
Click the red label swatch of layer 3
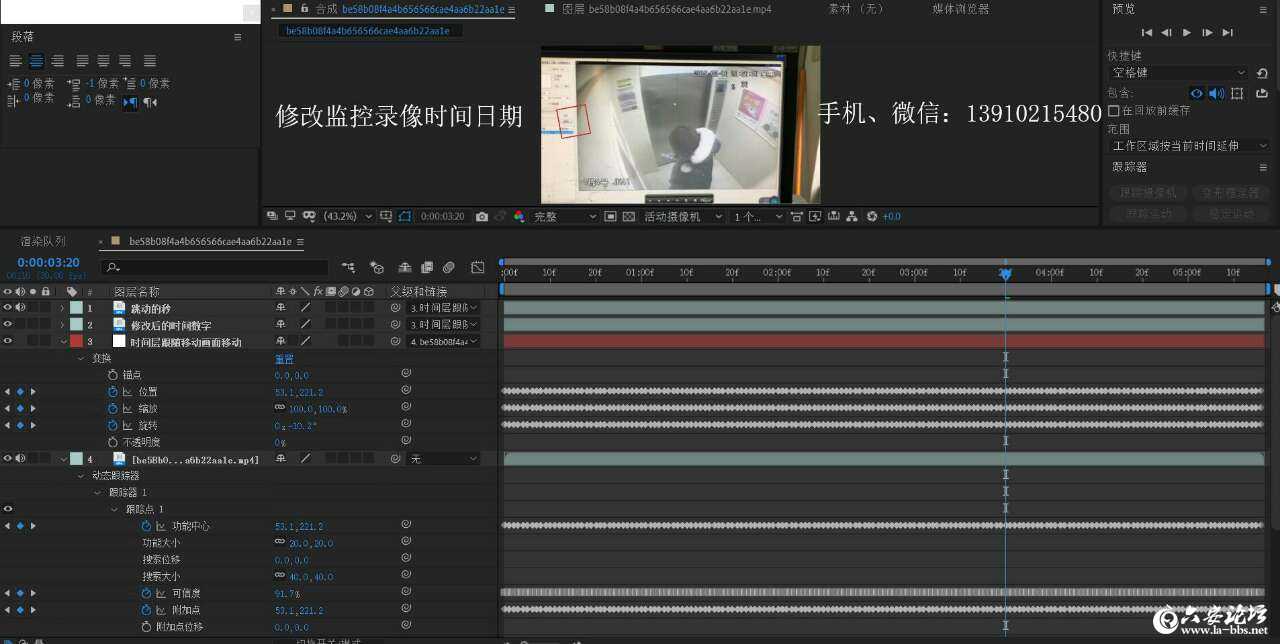76,342
